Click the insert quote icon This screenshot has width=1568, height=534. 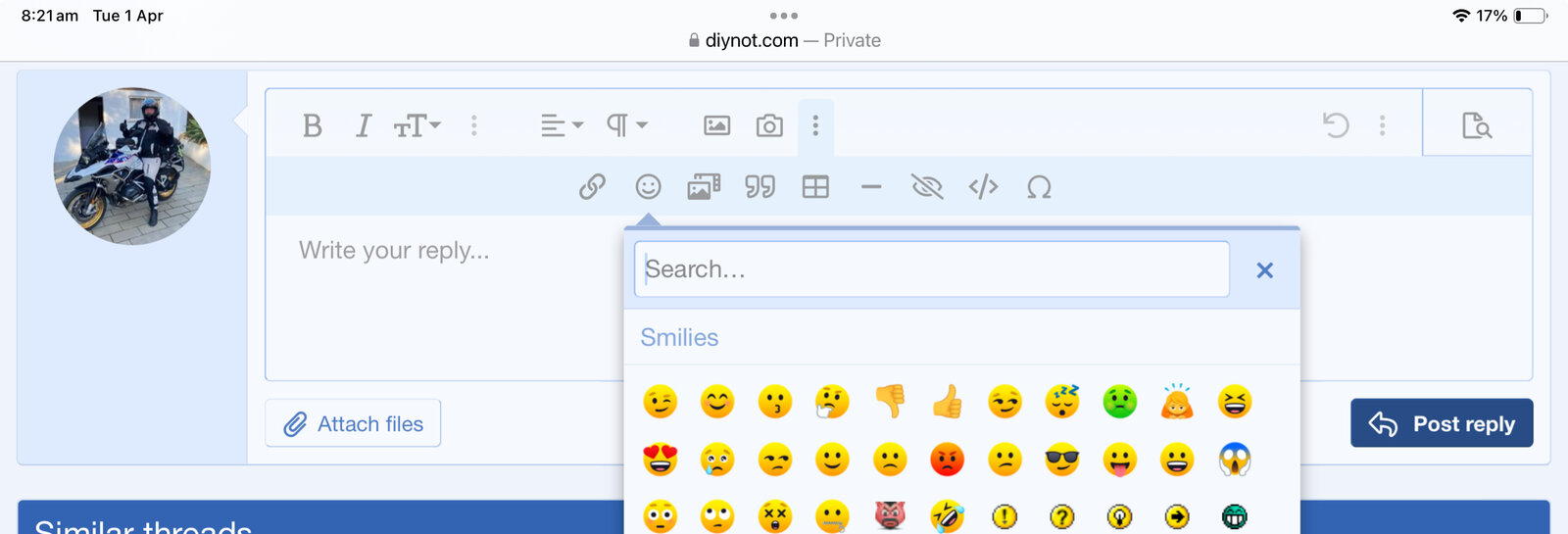click(759, 186)
